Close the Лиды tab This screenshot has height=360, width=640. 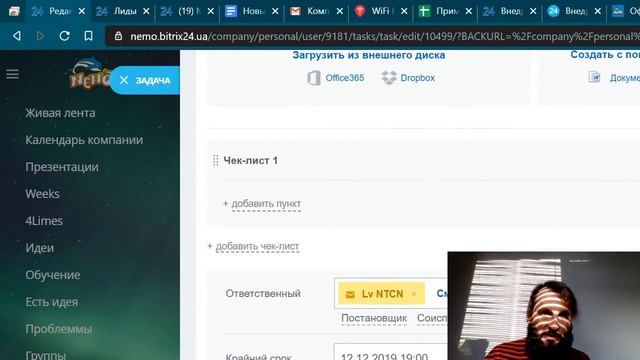tap(146, 11)
